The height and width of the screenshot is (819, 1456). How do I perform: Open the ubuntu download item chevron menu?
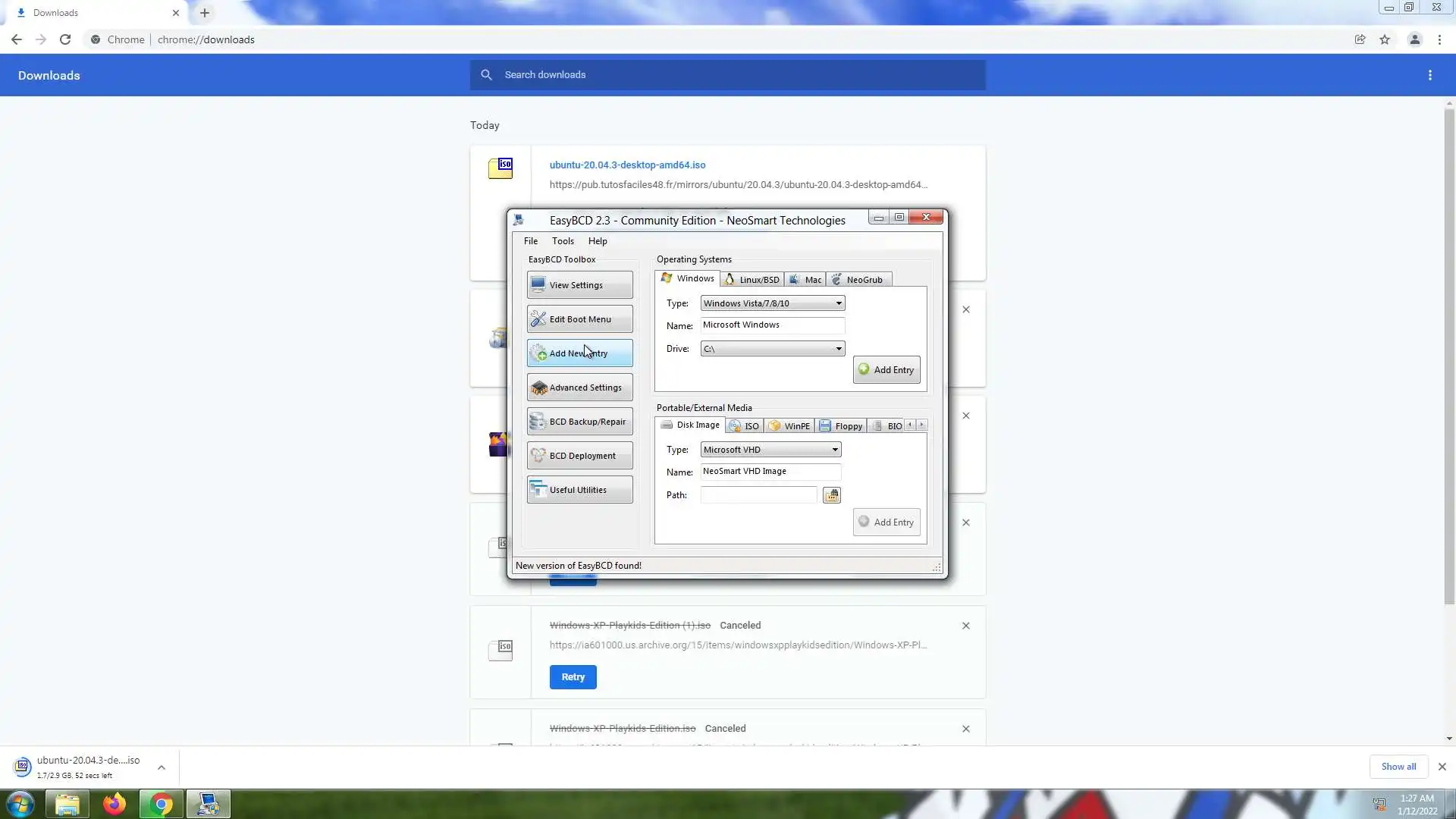click(162, 767)
